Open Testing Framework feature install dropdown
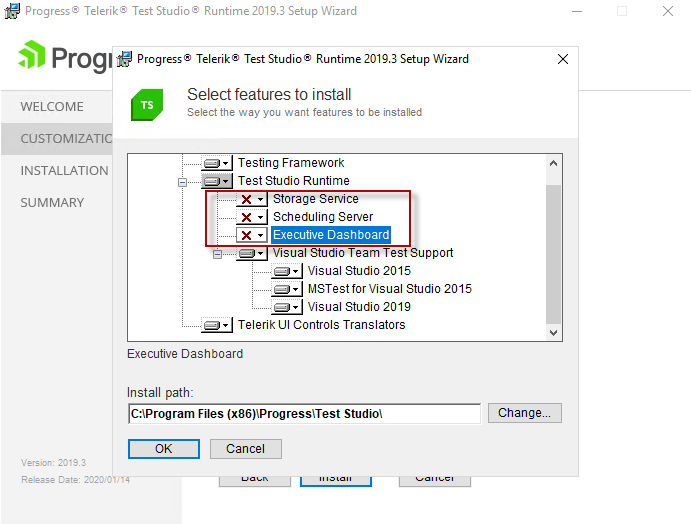691x524 pixels. [217, 164]
